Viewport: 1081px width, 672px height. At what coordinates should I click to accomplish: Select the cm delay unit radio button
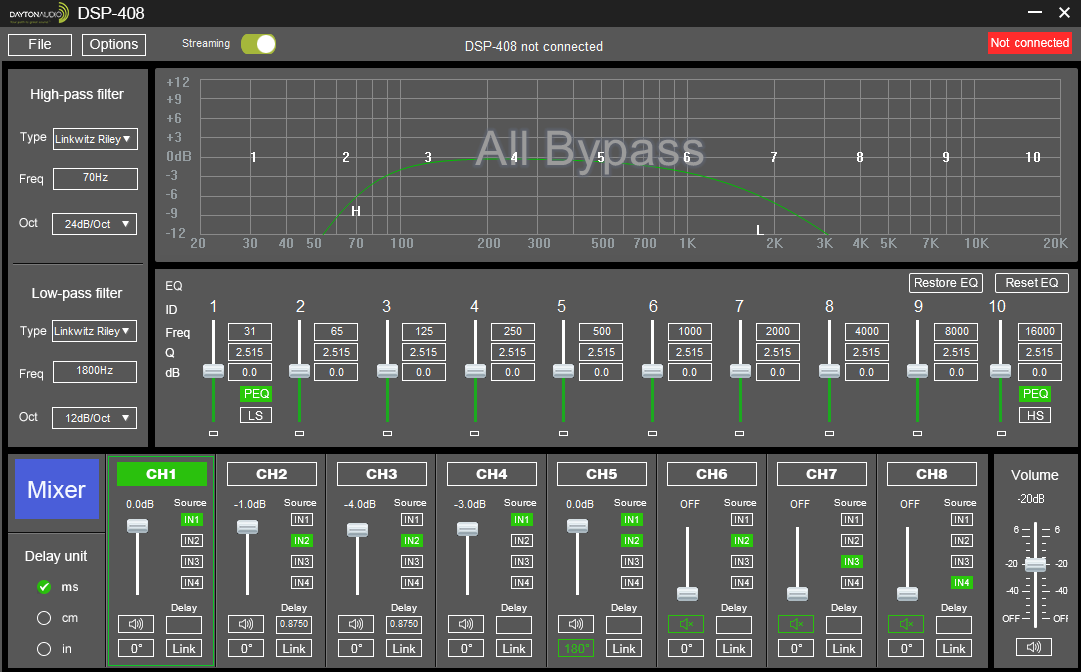(x=44, y=618)
